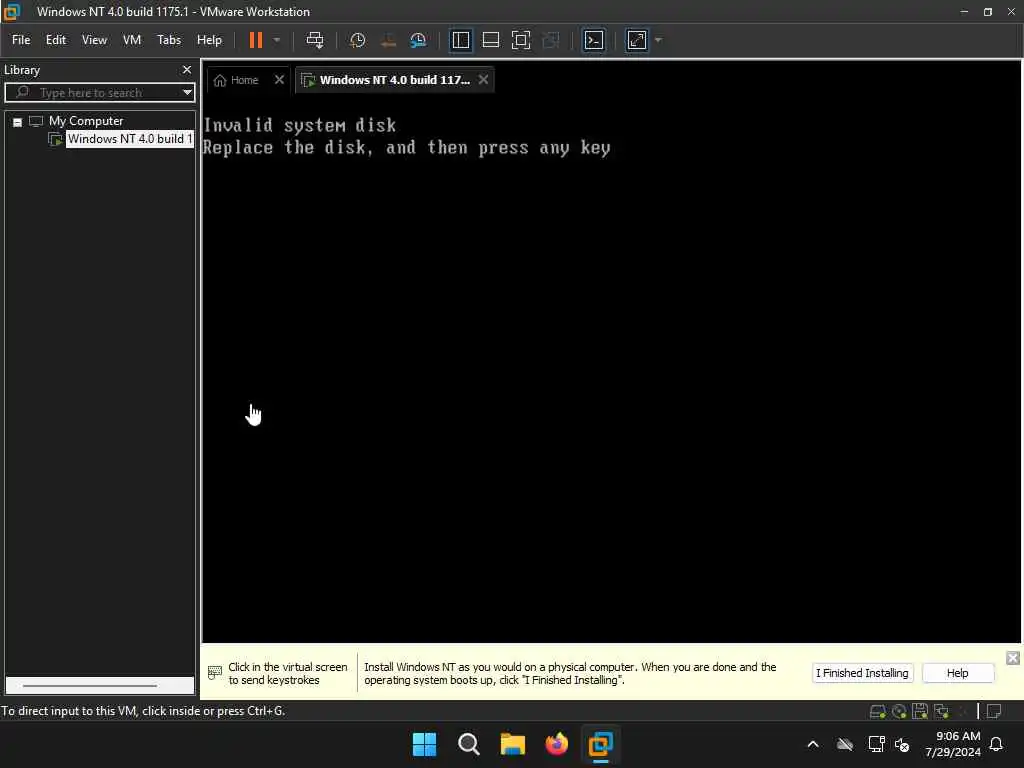Open the snapshot manager
The image size is (1024, 768).
point(418,40)
